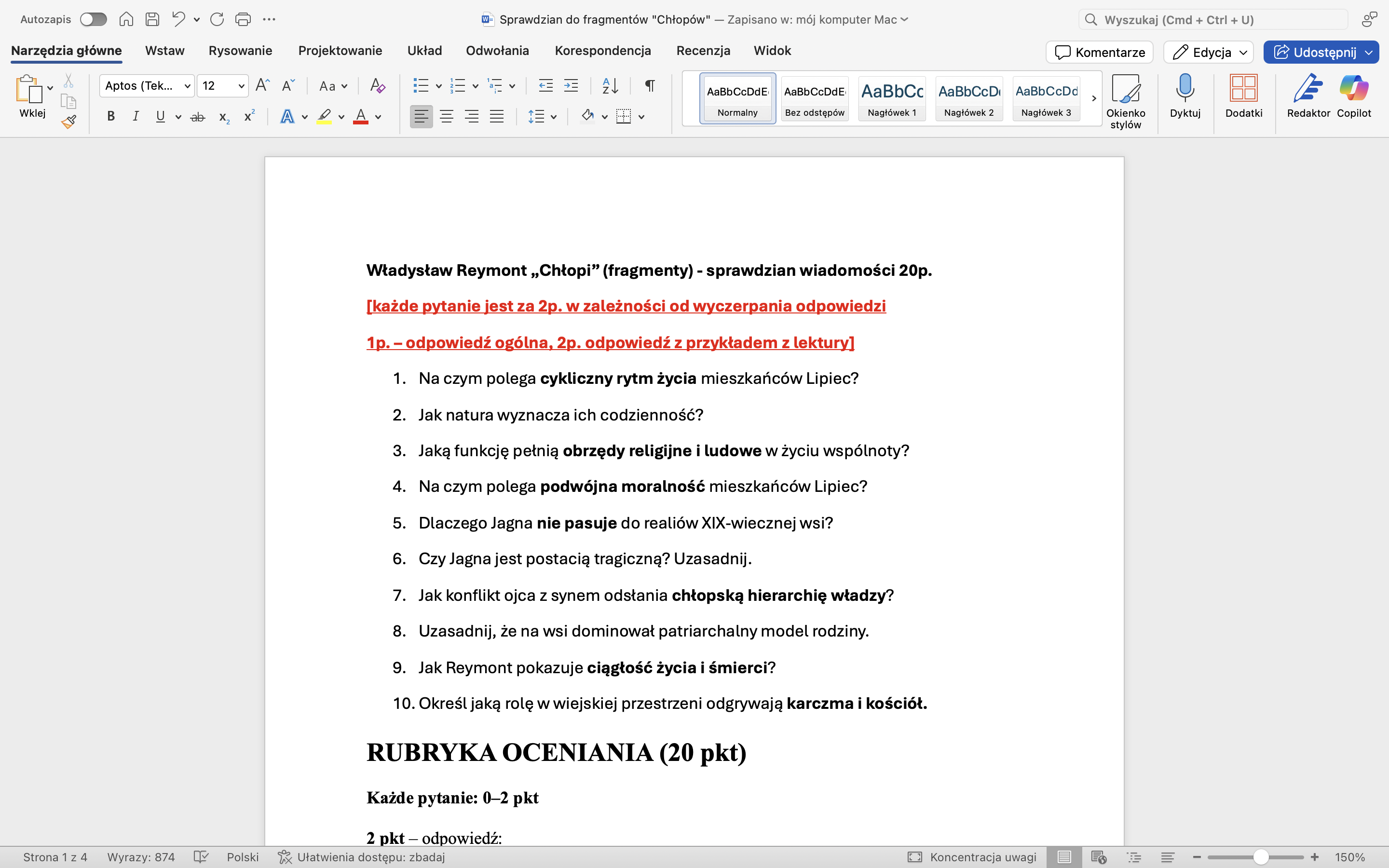This screenshot has height=868, width=1389.
Task: Expand the styles gallery arrow
Action: pos(1094,98)
